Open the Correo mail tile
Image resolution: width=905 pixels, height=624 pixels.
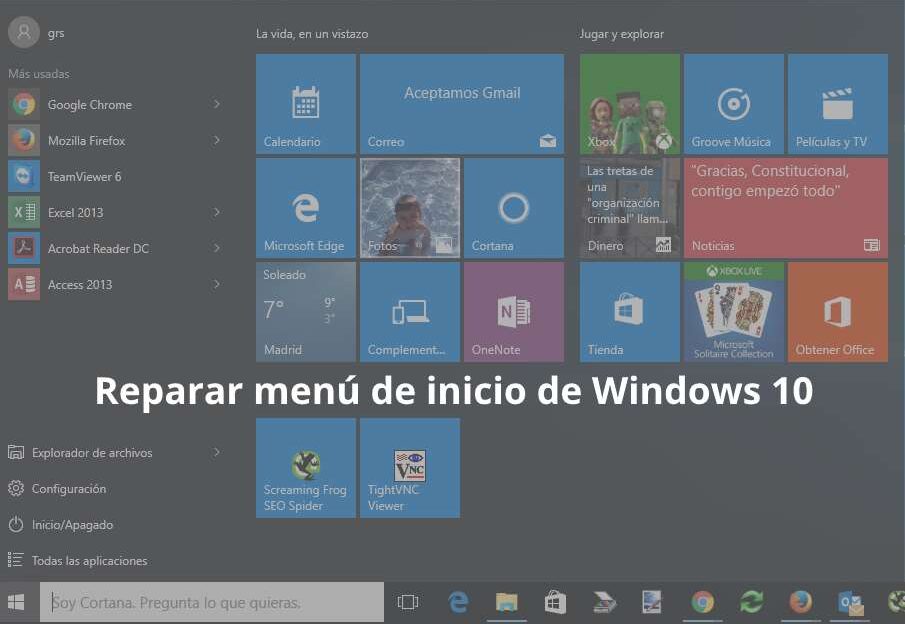462,104
